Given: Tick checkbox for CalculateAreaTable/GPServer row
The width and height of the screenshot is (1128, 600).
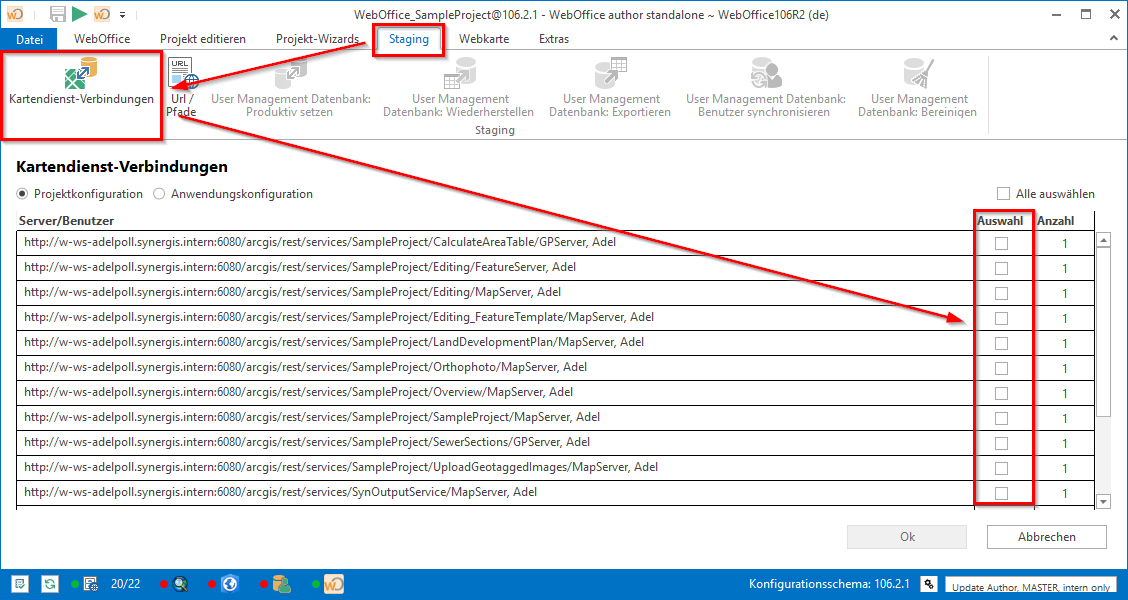Looking at the screenshot, I should (x=1001, y=243).
